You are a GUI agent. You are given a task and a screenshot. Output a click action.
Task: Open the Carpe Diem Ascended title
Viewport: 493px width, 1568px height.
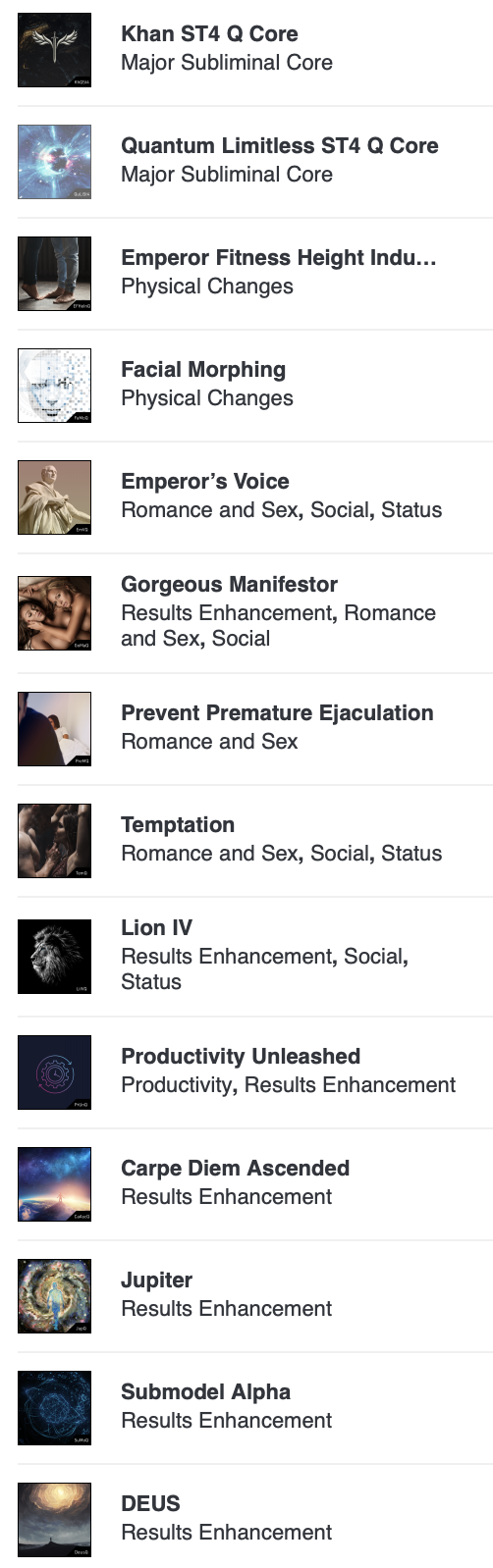[x=236, y=1168]
